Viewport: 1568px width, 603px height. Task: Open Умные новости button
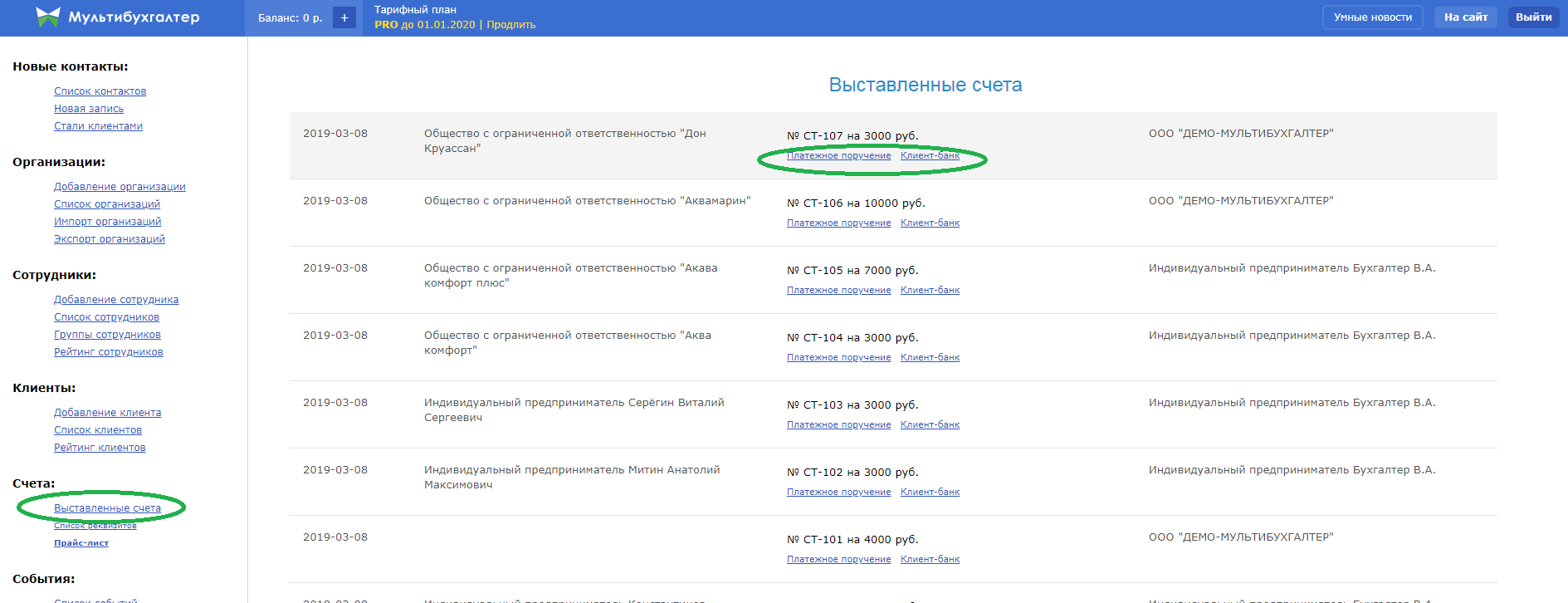1372,17
